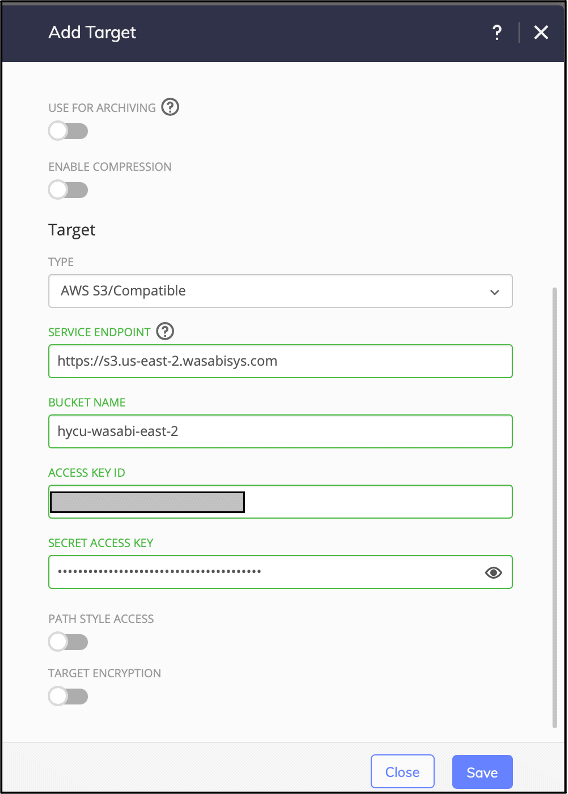Toggle Use For Archiving switch

point(68,131)
